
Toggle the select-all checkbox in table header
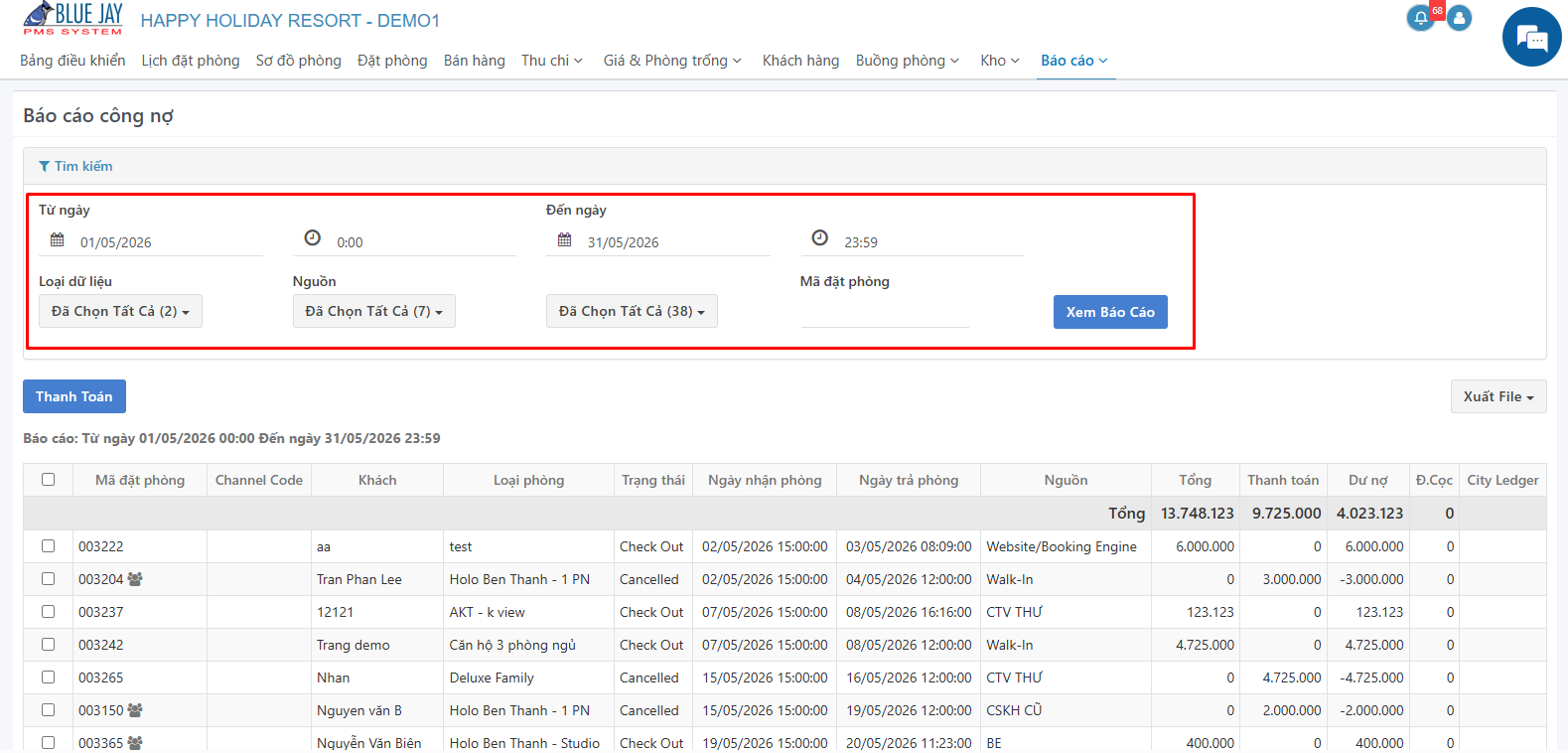pyautogui.click(x=48, y=480)
